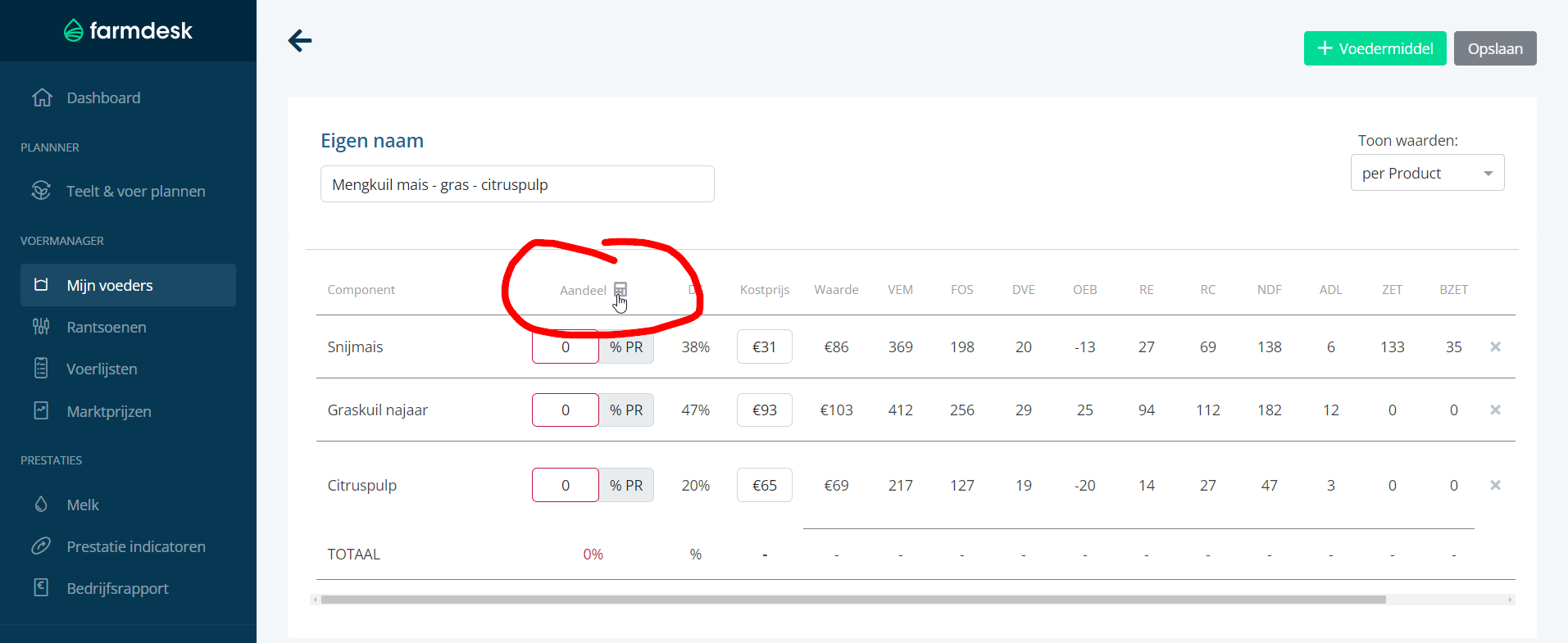Click the Eigen naam text field
This screenshot has width=1568, height=643.
[x=516, y=184]
